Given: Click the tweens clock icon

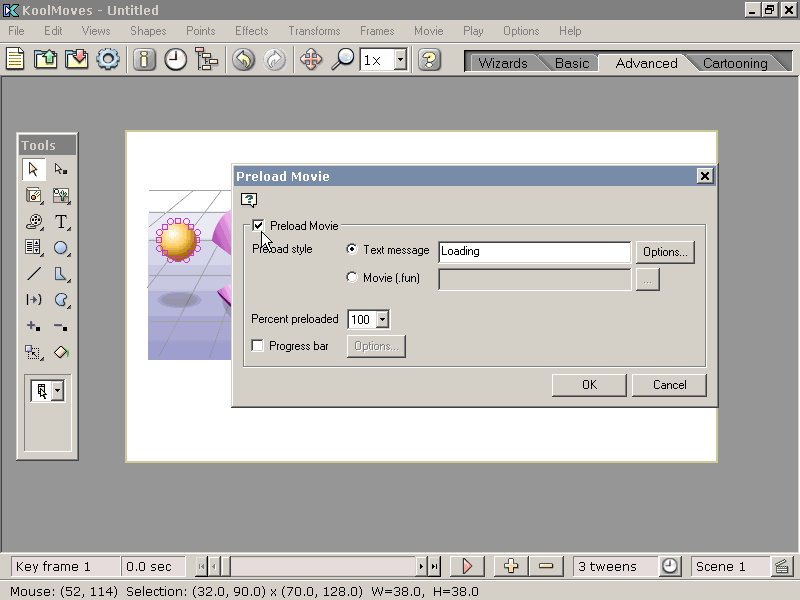Looking at the screenshot, I should coord(669,566).
